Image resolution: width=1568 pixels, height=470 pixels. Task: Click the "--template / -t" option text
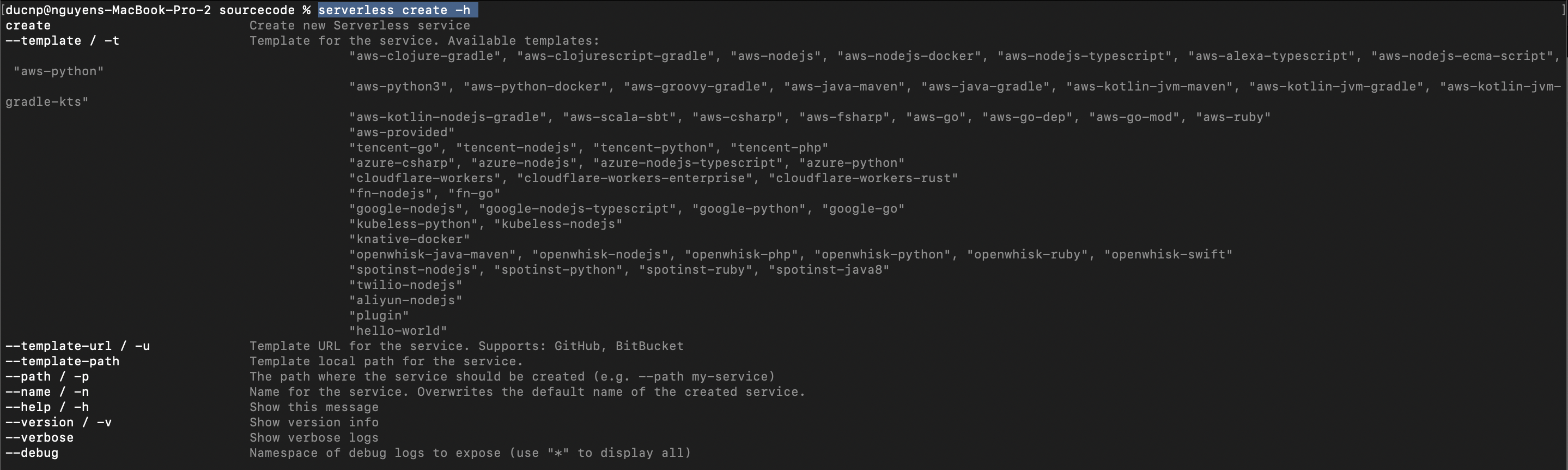click(62, 41)
